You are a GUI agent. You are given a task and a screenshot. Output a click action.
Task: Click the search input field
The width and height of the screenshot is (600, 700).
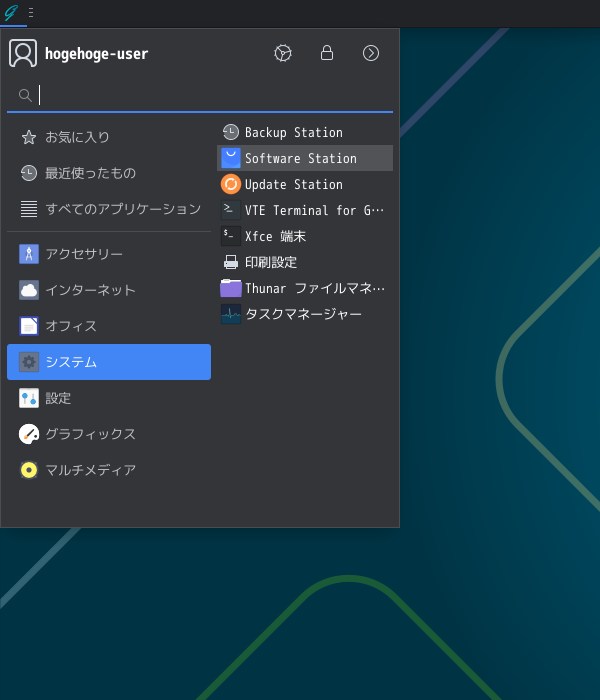point(200,96)
